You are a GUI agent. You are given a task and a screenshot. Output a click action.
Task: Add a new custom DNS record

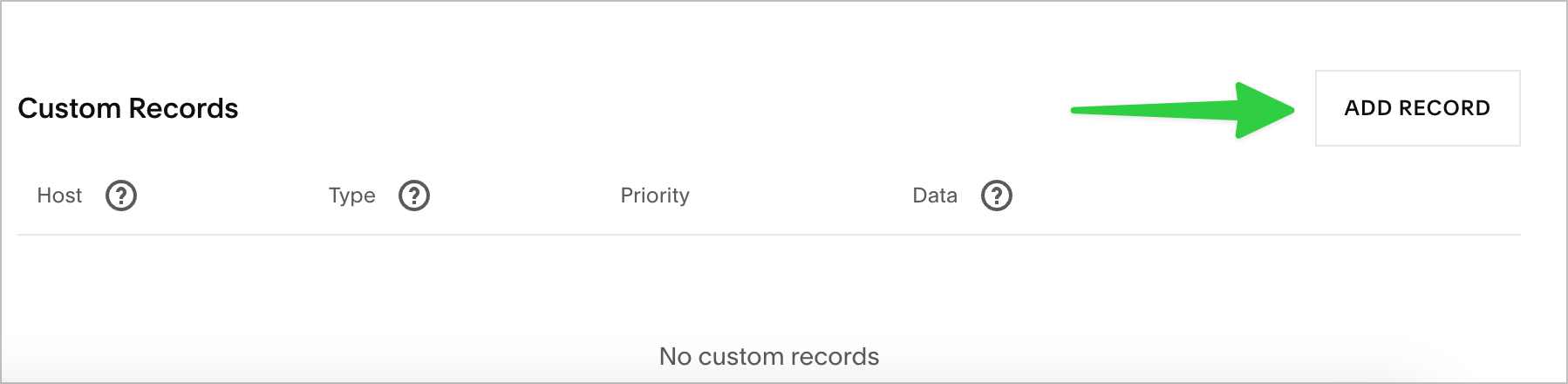coord(1417,108)
